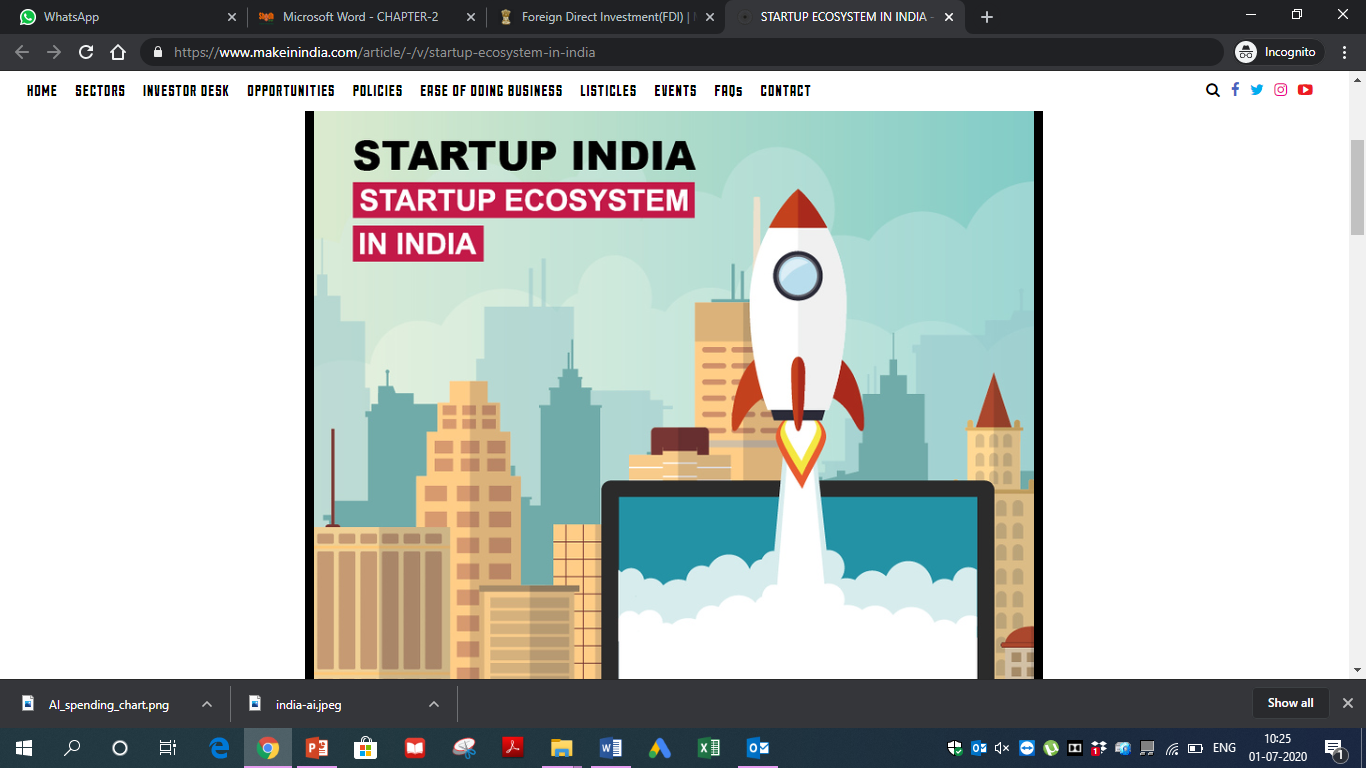
Task: Close the Foreign Direct Investment tab
Action: click(711, 17)
